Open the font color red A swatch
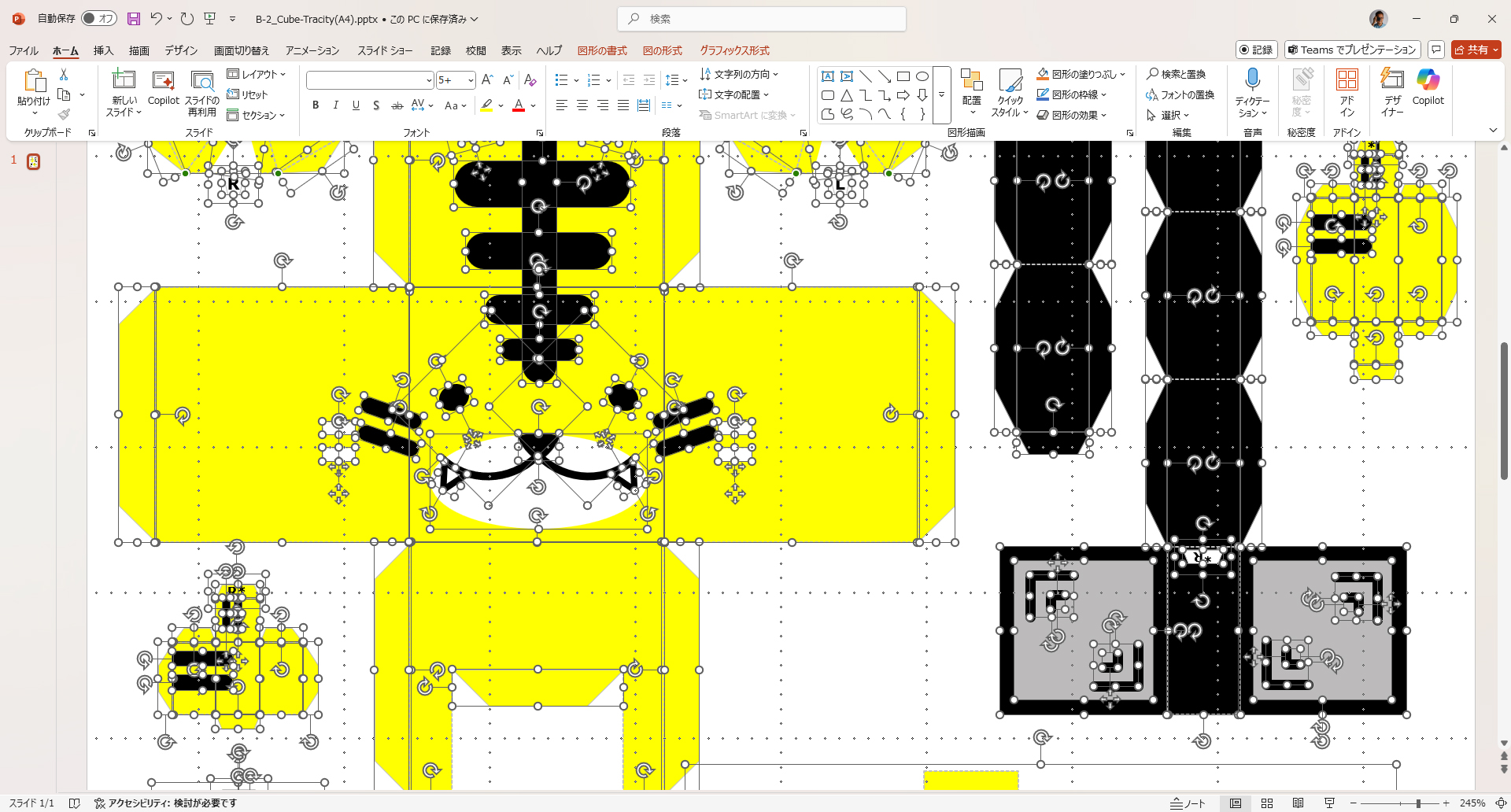 coord(519,105)
